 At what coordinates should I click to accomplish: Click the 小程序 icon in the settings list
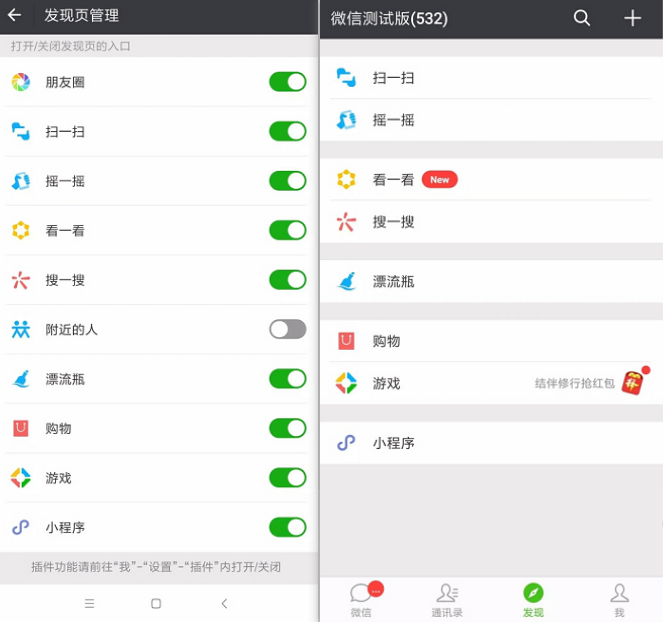click(21, 527)
